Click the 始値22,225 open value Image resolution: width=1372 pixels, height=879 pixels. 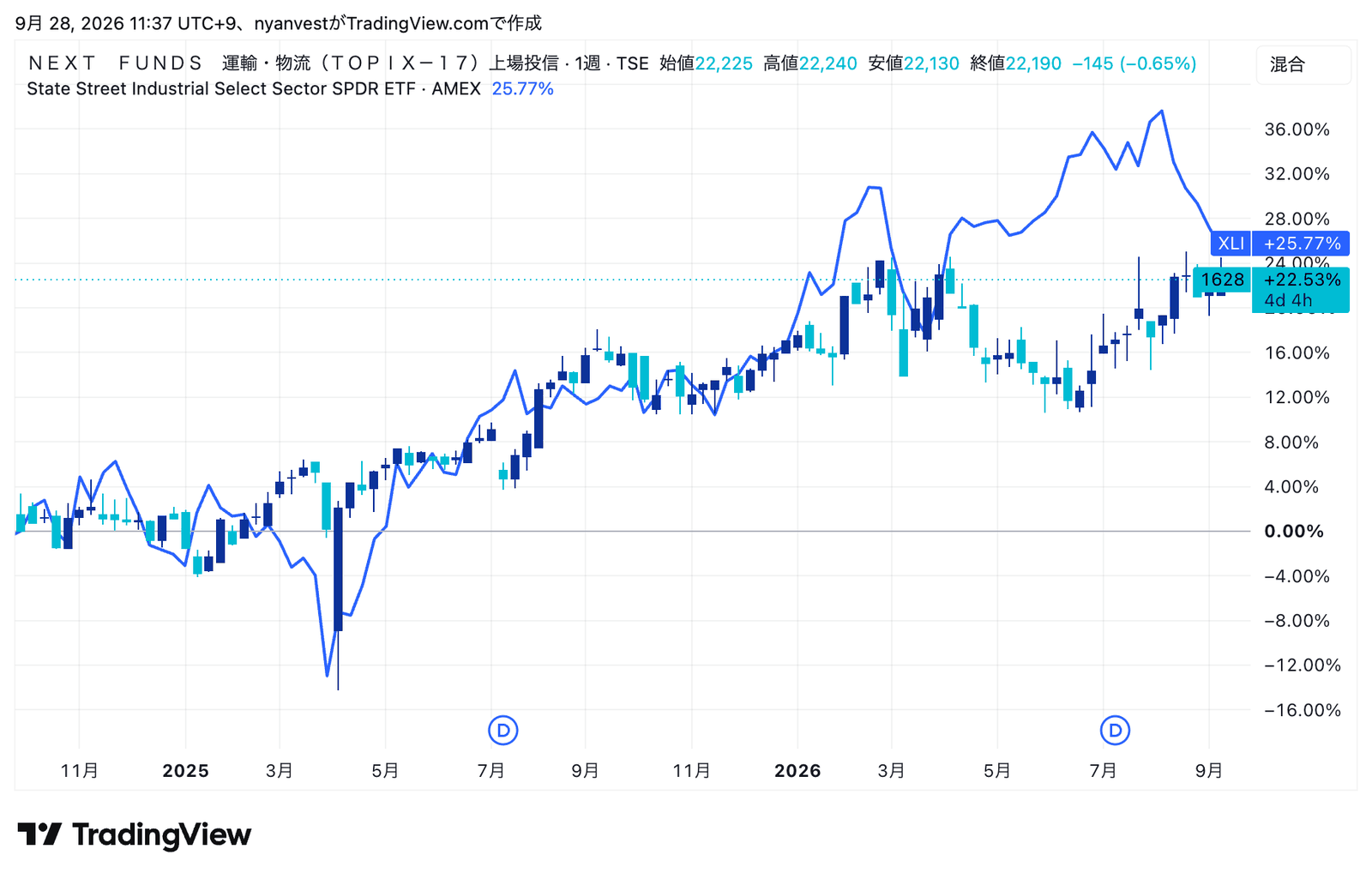coord(707,63)
